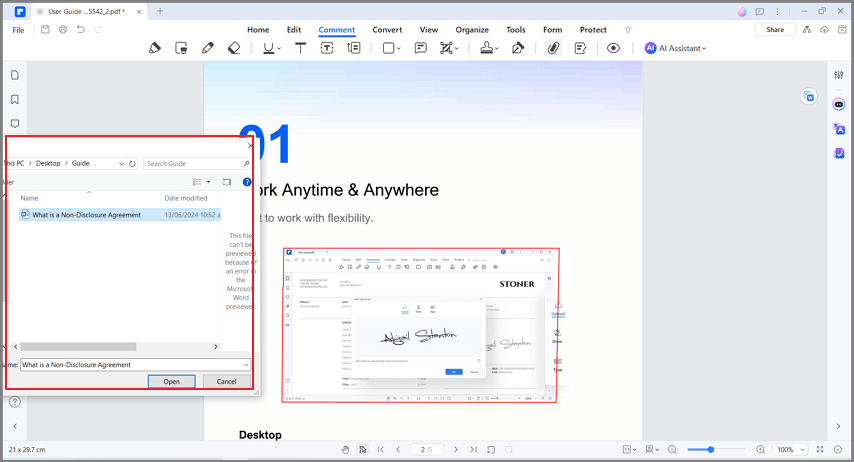The height and width of the screenshot is (462, 854).
Task: Click the Print icon
Action: [x=63, y=29]
